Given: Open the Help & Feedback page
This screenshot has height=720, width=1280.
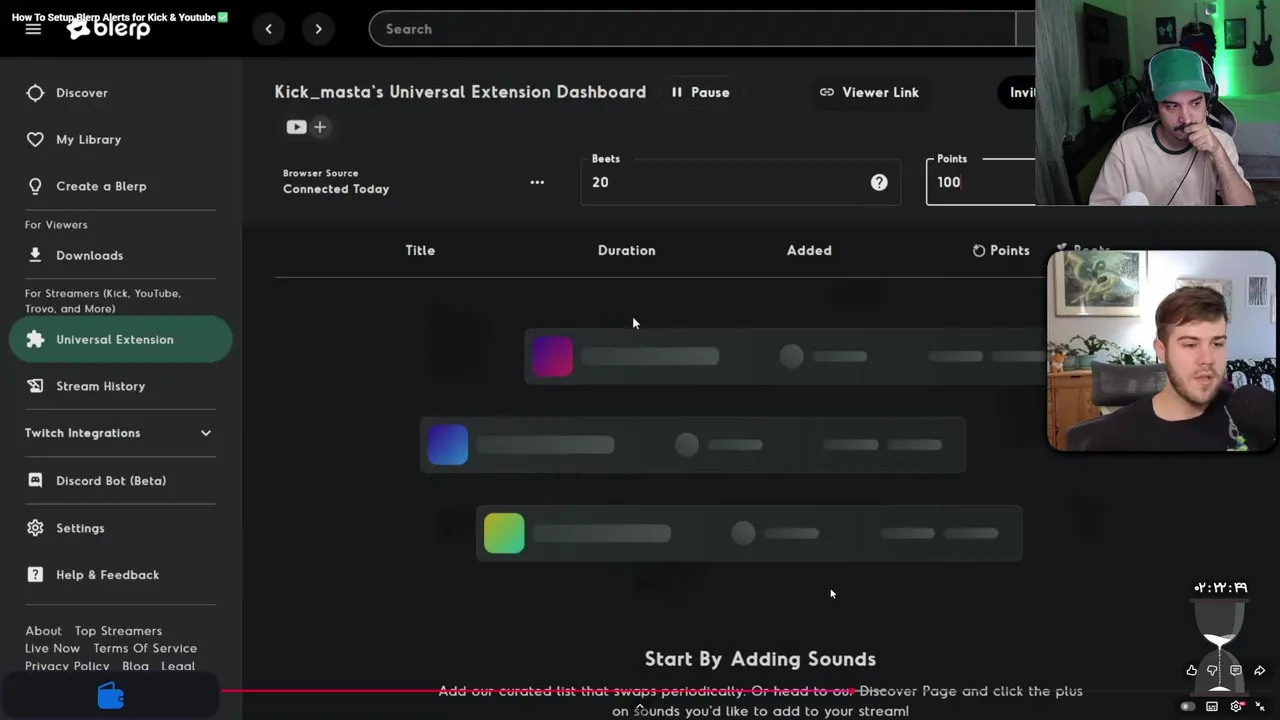Looking at the screenshot, I should pos(107,575).
